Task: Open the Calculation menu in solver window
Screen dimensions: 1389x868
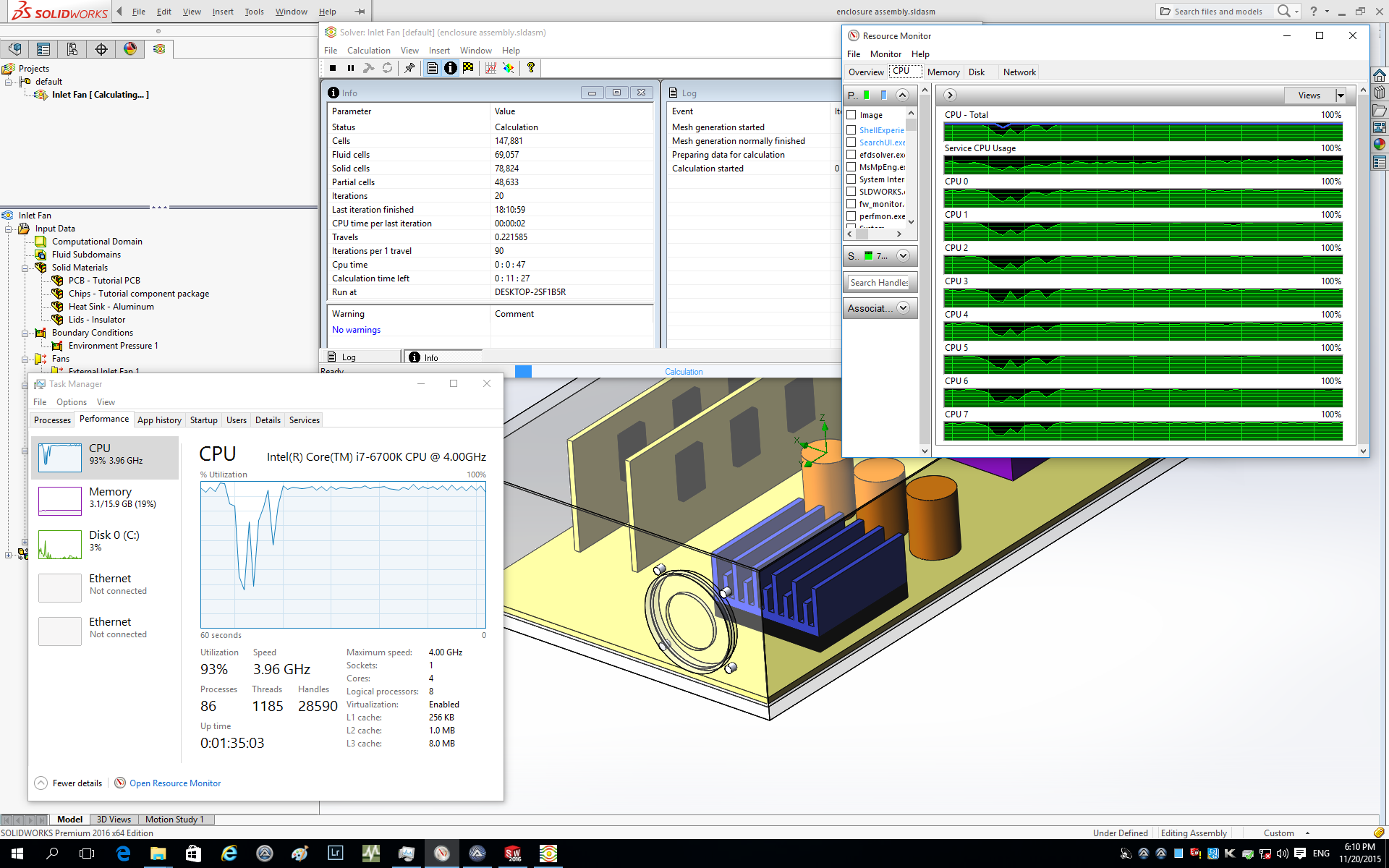Action: (x=368, y=51)
